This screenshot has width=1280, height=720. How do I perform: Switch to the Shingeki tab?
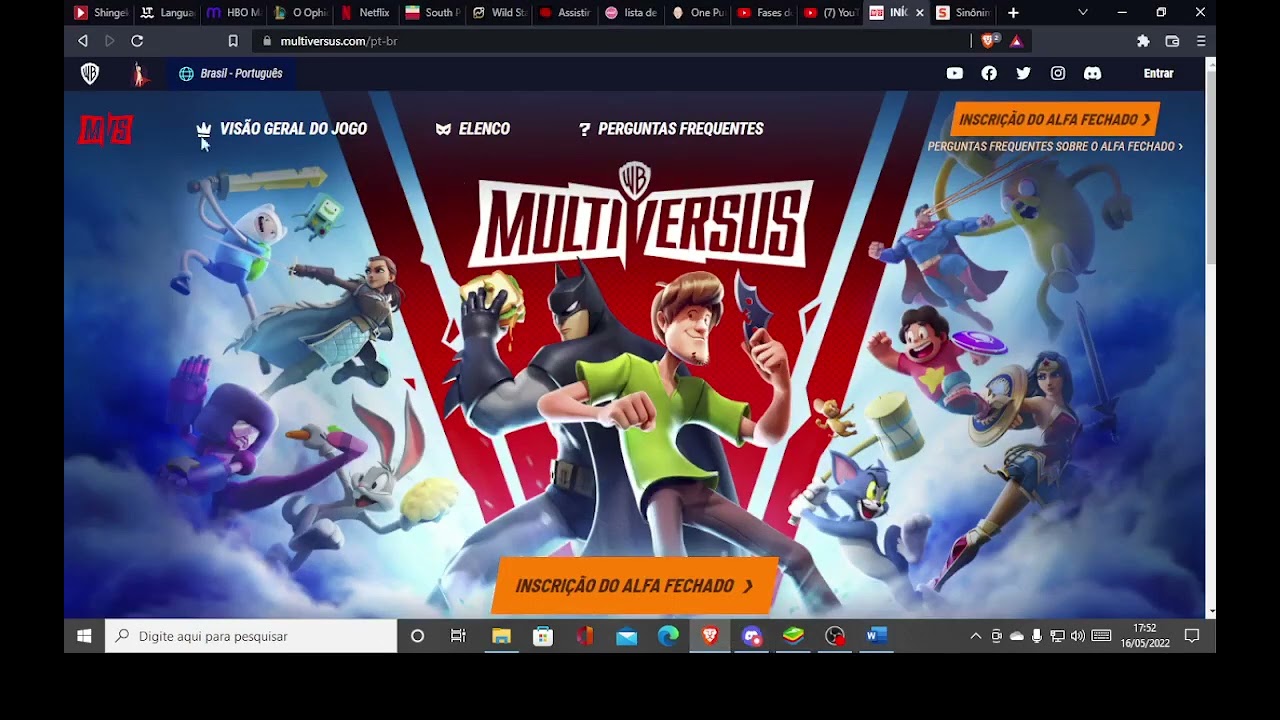(x=101, y=13)
